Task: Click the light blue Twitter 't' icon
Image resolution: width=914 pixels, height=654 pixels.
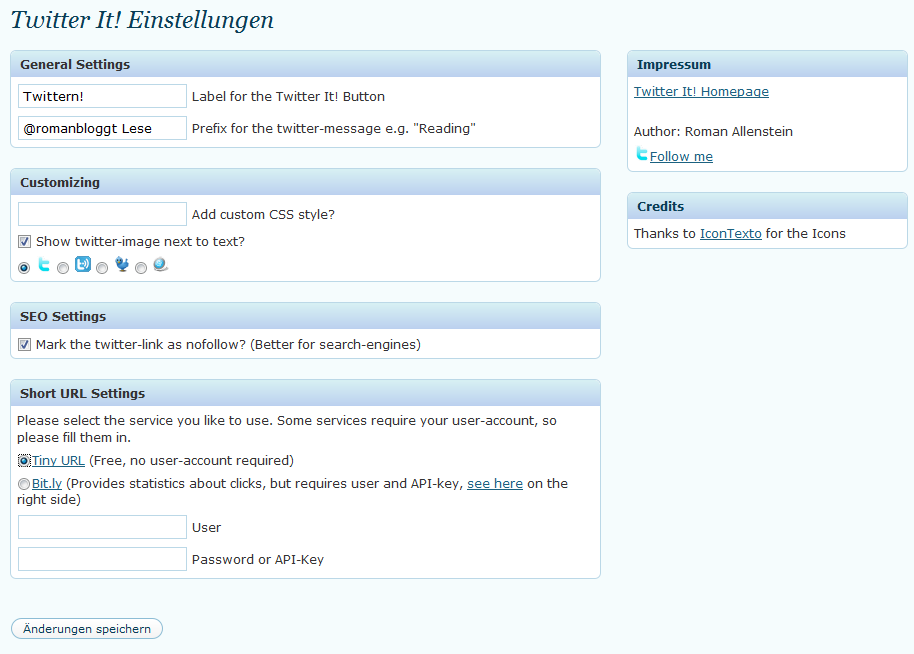Action: 44,265
